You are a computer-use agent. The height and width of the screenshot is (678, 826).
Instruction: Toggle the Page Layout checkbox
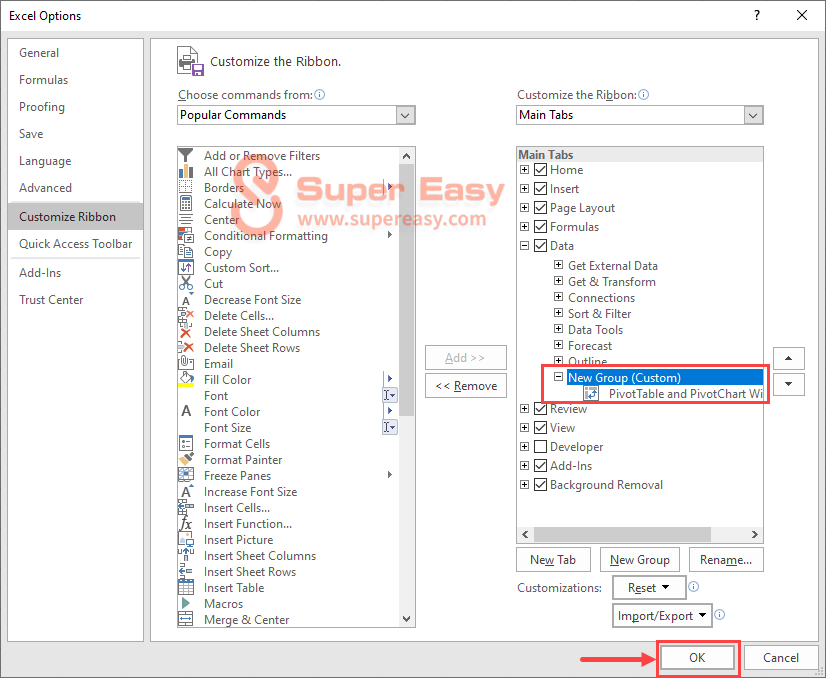click(540, 208)
